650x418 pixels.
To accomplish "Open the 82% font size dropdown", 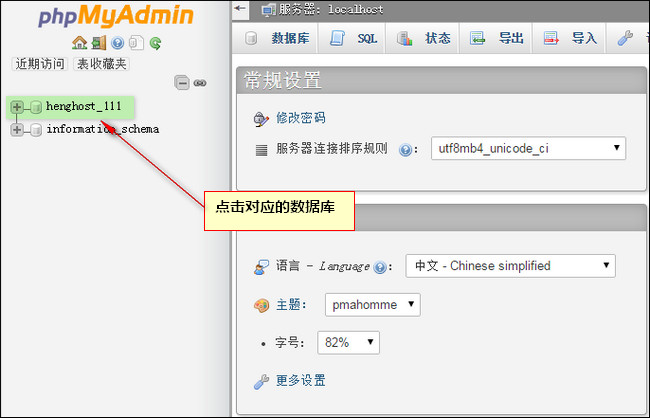I will pos(348,343).
